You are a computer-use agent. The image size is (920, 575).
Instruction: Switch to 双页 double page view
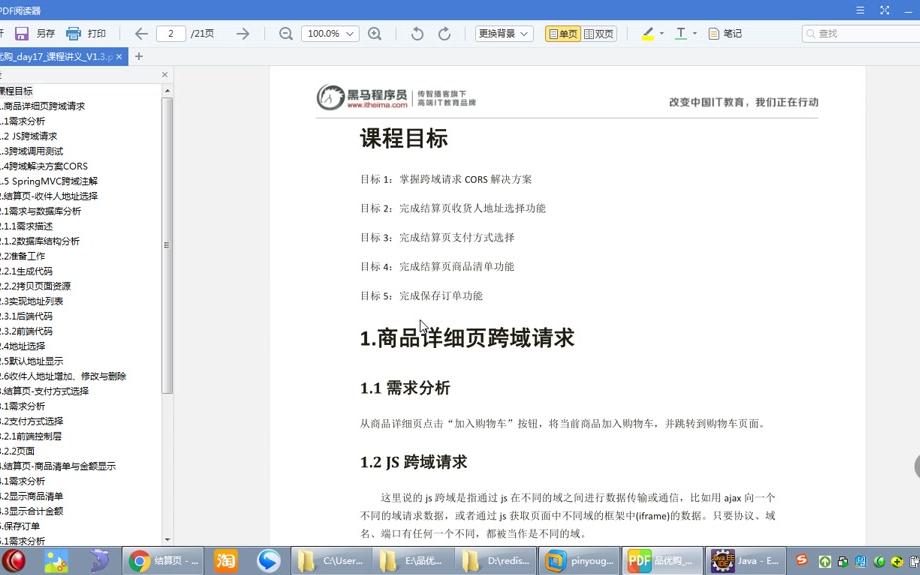click(x=599, y=33)
